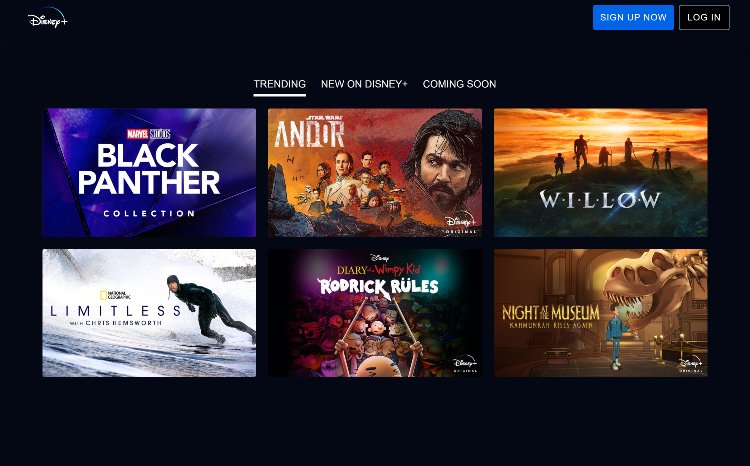Open the Andor series tile

tap(375, 173)
